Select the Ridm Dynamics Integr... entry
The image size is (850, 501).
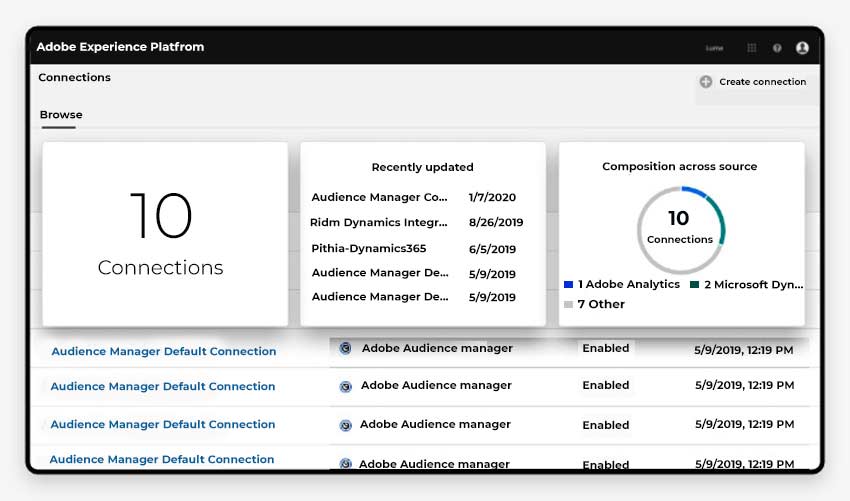(x=379, y=222)
